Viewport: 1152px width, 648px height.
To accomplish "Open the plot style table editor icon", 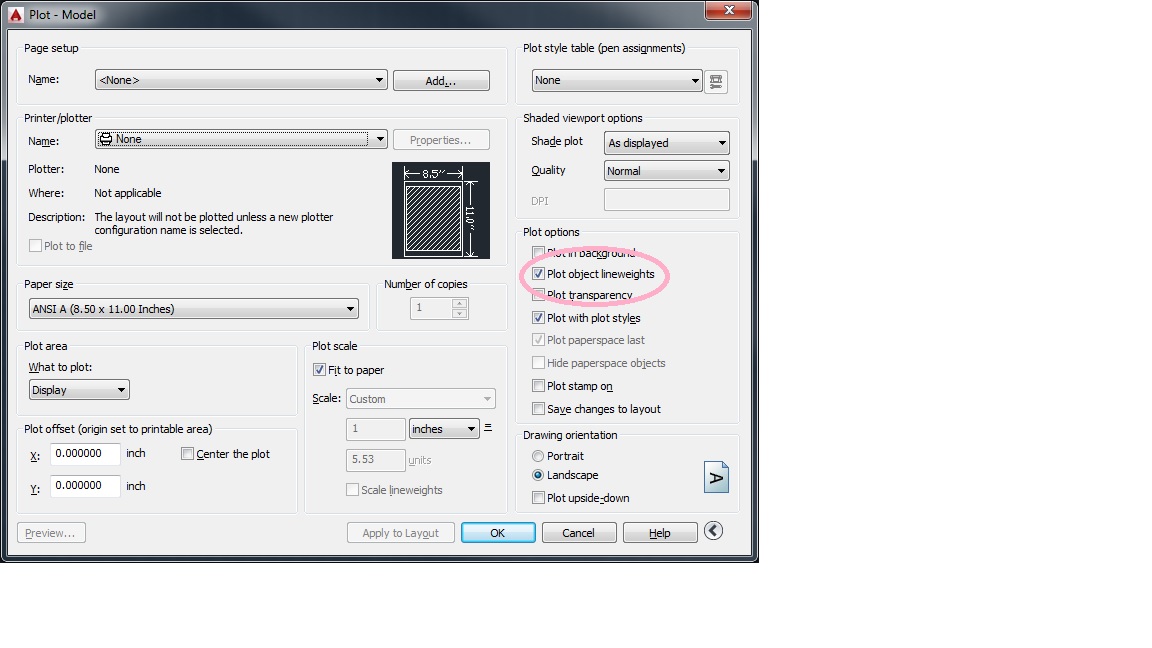I will (x=716, y=82).
